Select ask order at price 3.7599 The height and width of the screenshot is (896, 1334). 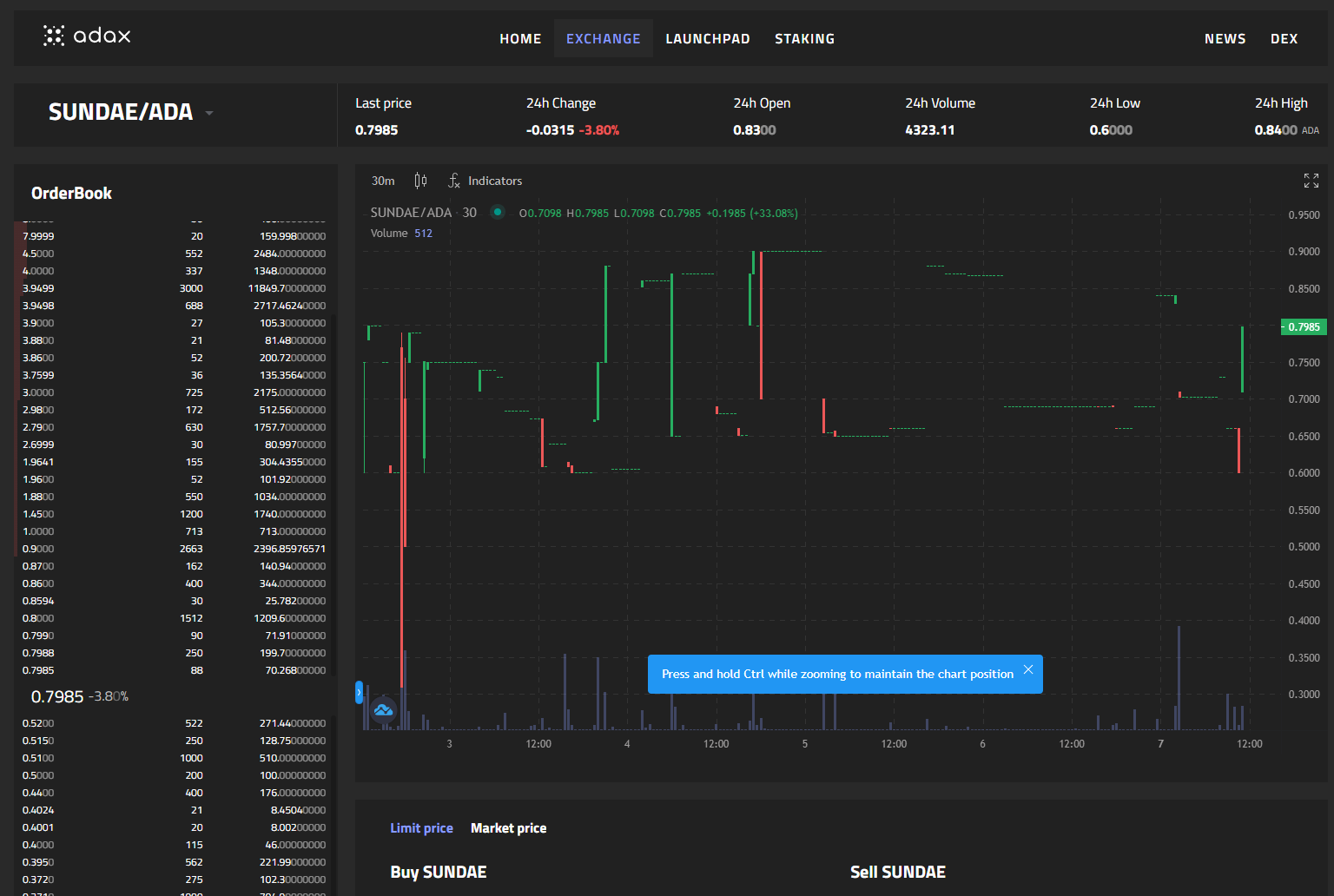[175, 375]
